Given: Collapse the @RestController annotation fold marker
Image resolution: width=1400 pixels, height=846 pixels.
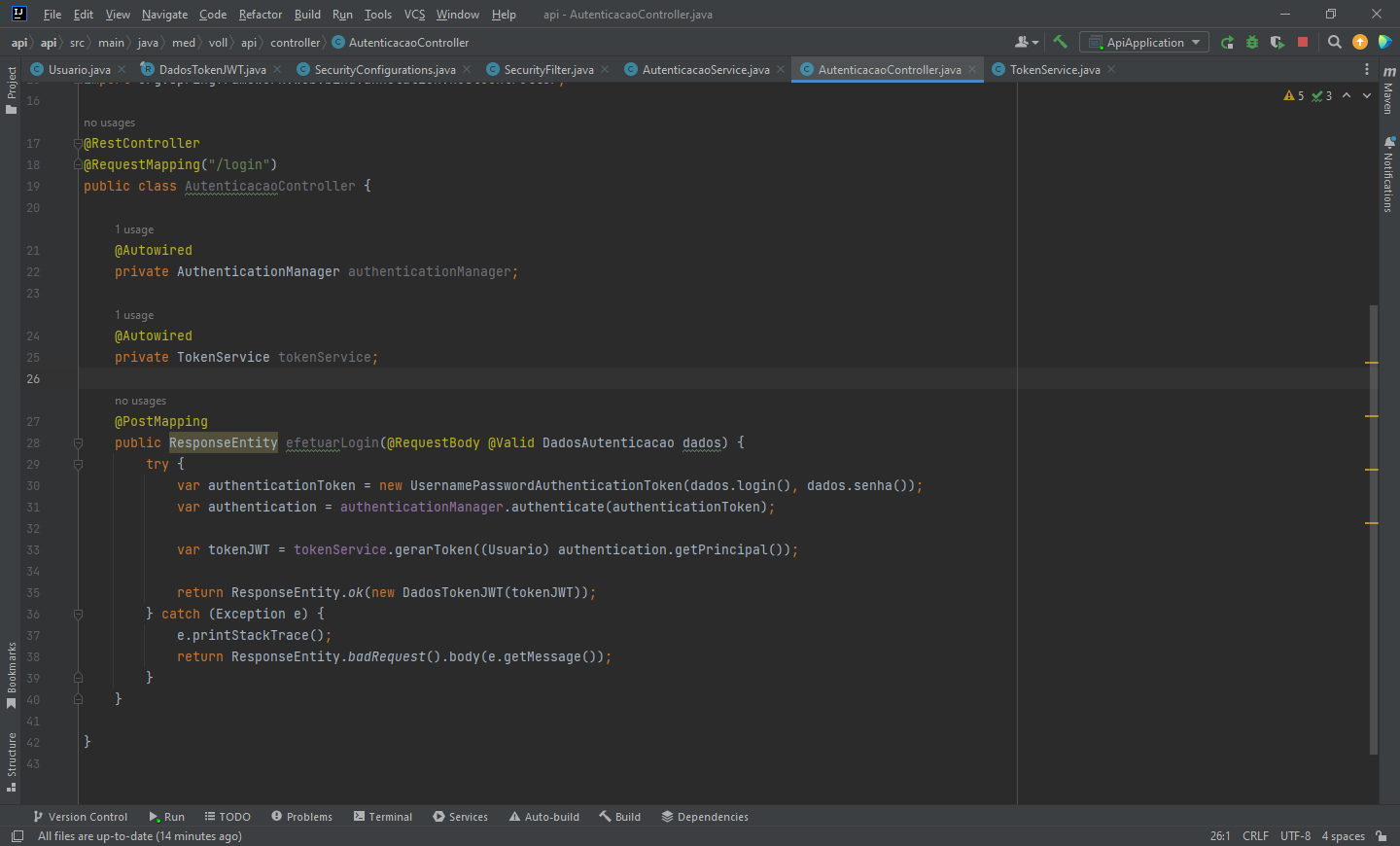Looking at the screenshot, I should [78, 144].
